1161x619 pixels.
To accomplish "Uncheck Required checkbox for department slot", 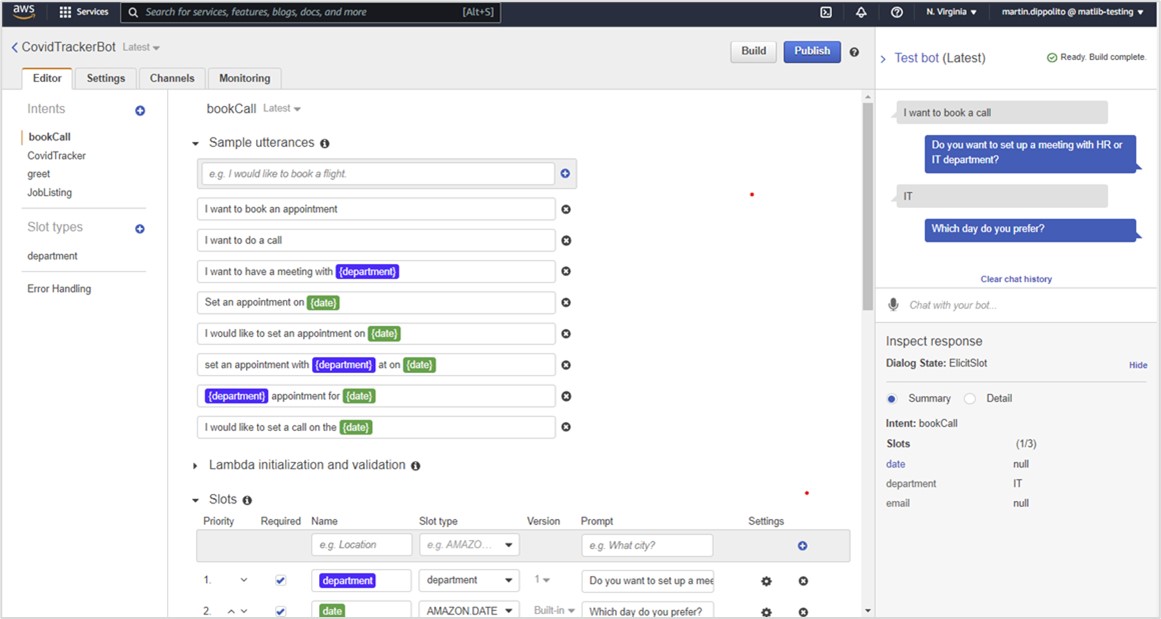I will coord(280,580).
